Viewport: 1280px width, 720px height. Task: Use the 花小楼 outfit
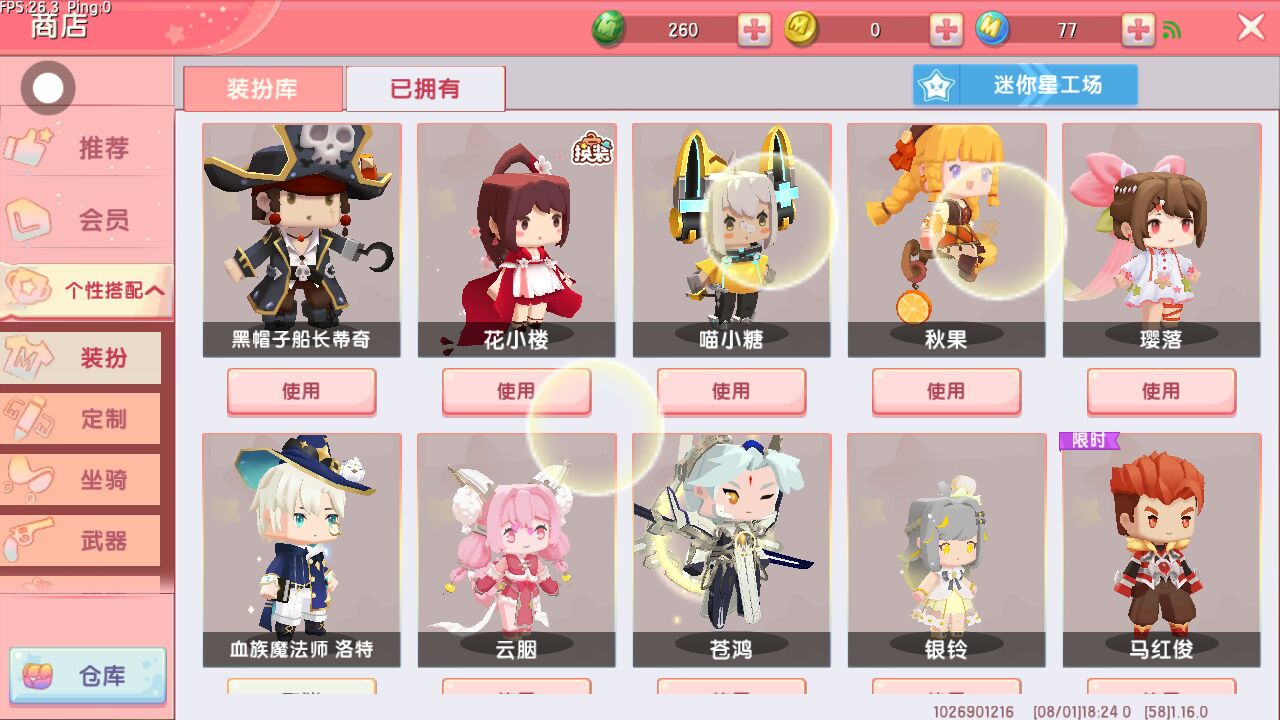tap(516, 391)
